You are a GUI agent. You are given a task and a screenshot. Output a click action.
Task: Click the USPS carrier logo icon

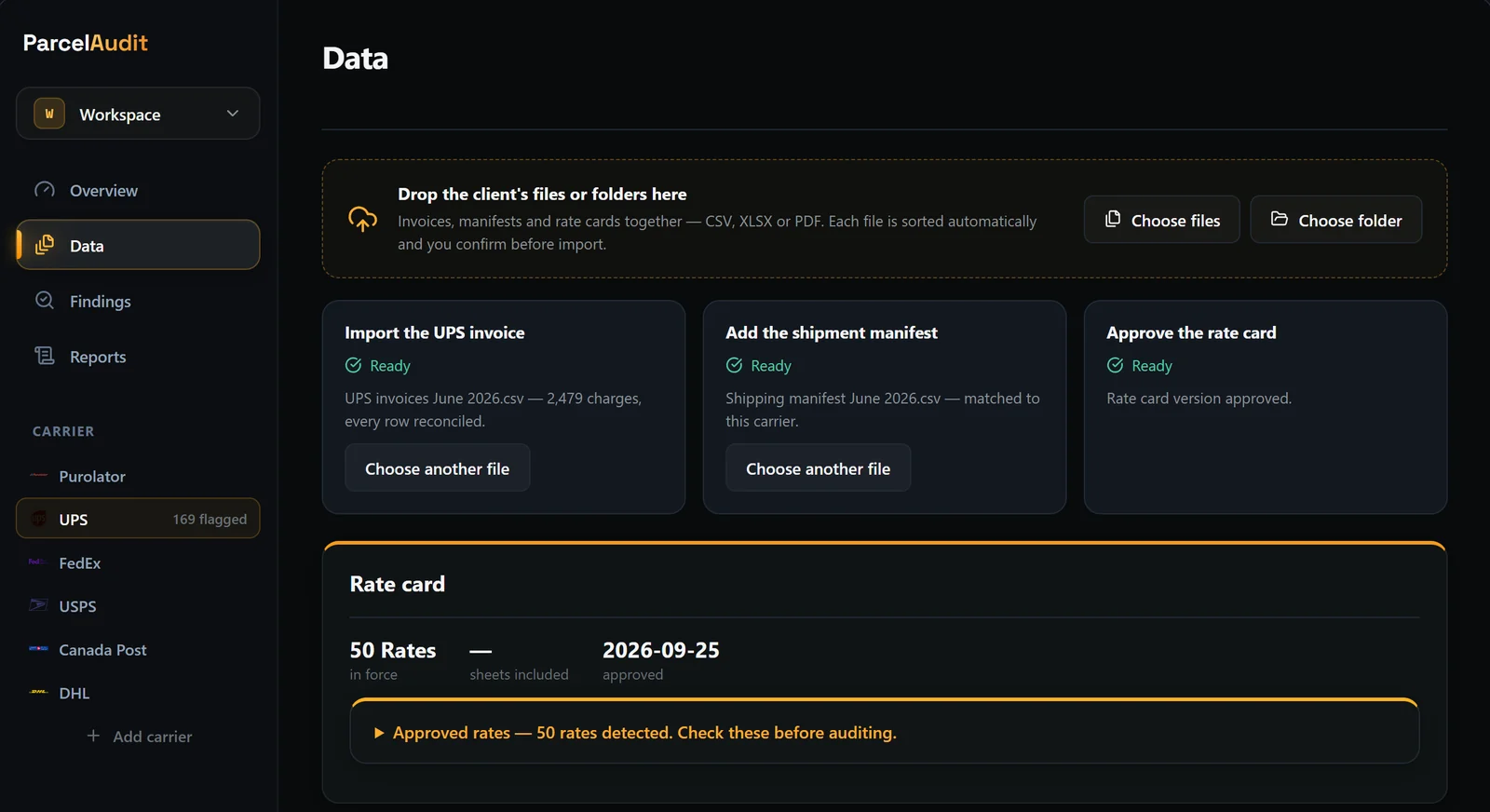point(38,605)
